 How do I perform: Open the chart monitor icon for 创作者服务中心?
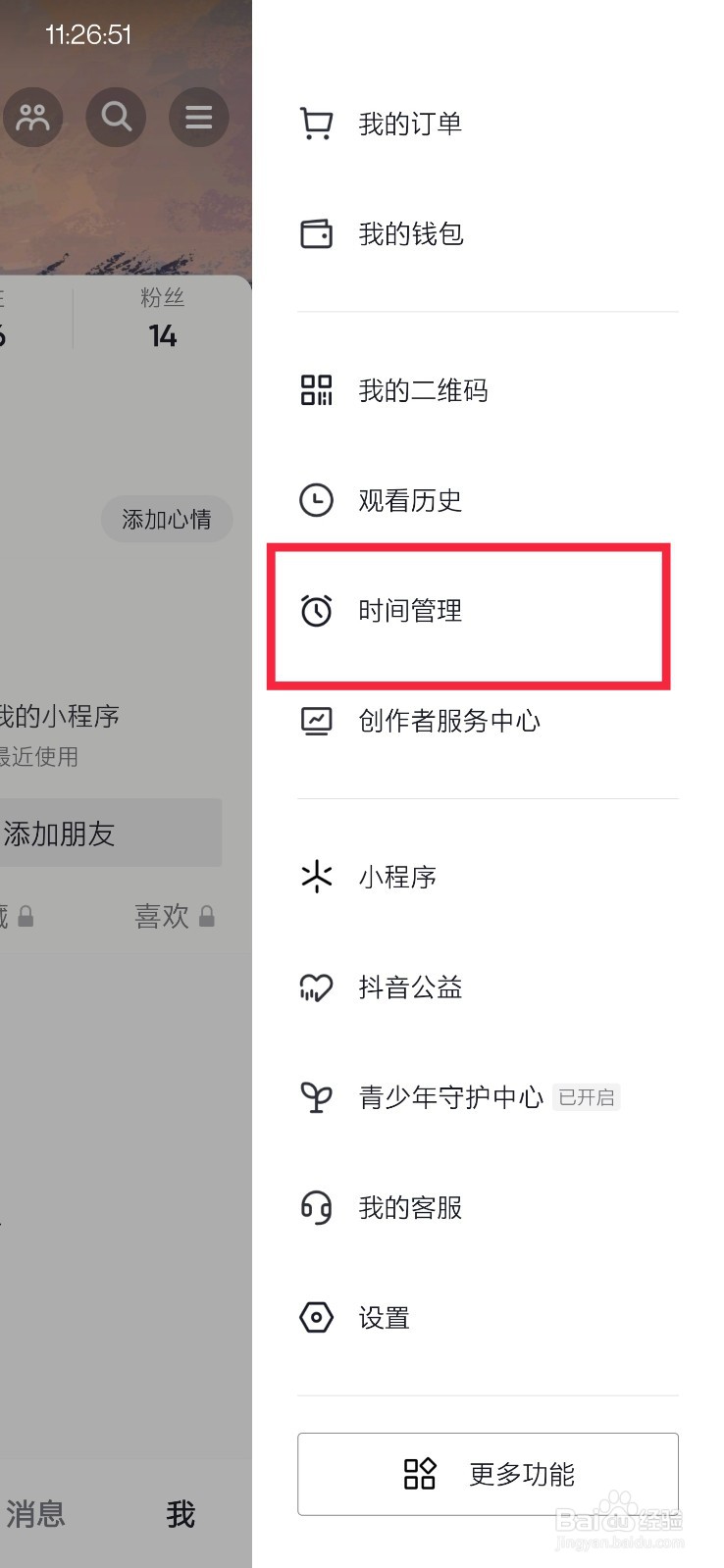coord(316,721)
